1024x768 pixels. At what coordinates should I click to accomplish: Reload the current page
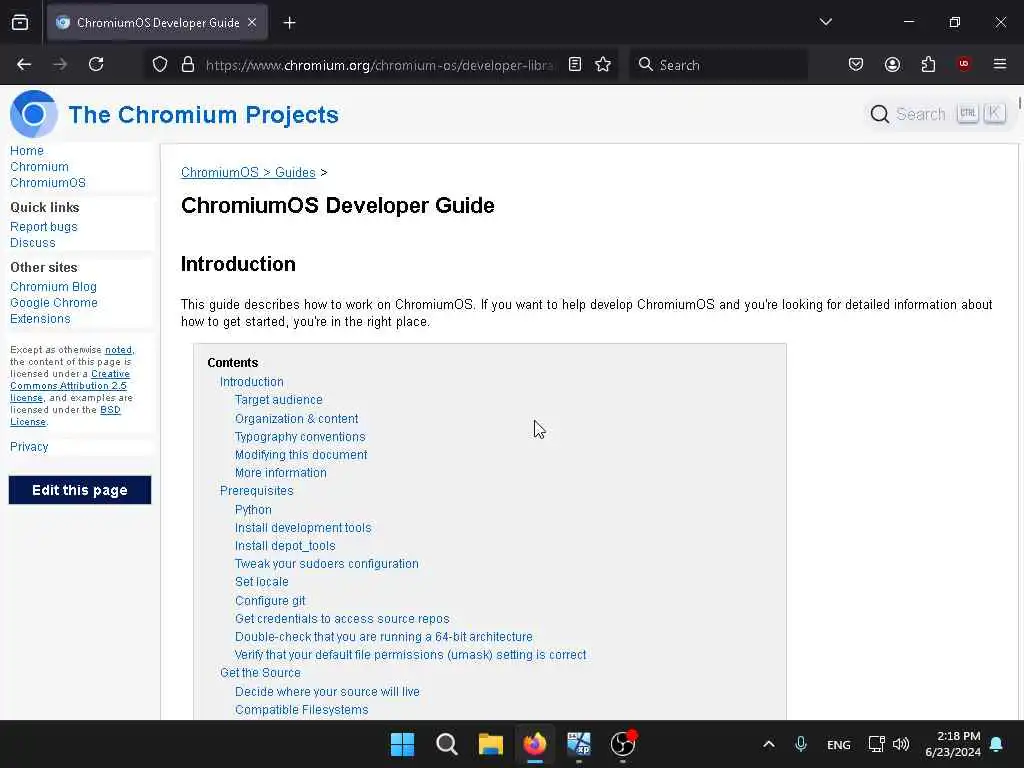coord(96,64)
